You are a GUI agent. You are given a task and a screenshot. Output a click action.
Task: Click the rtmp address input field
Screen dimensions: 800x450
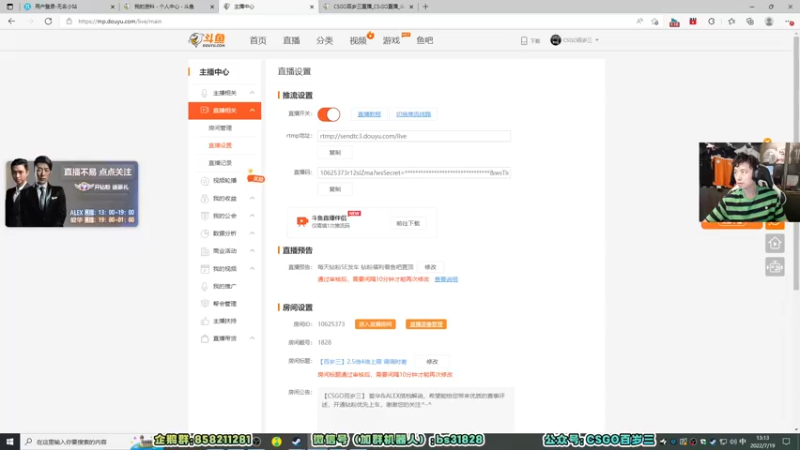[414, 136]
